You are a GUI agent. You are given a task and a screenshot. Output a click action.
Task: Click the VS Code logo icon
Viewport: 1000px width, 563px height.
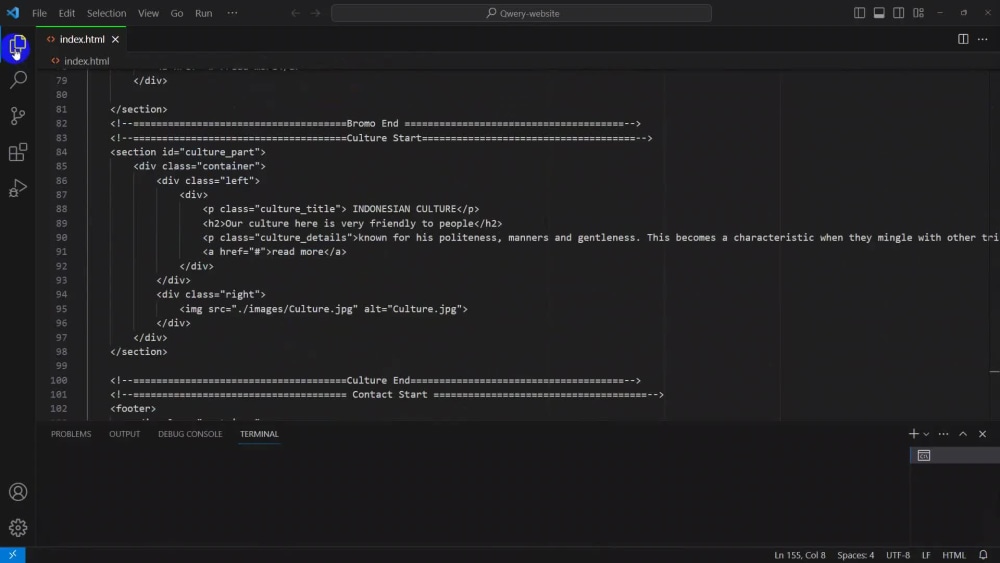[x=13, y=13]
